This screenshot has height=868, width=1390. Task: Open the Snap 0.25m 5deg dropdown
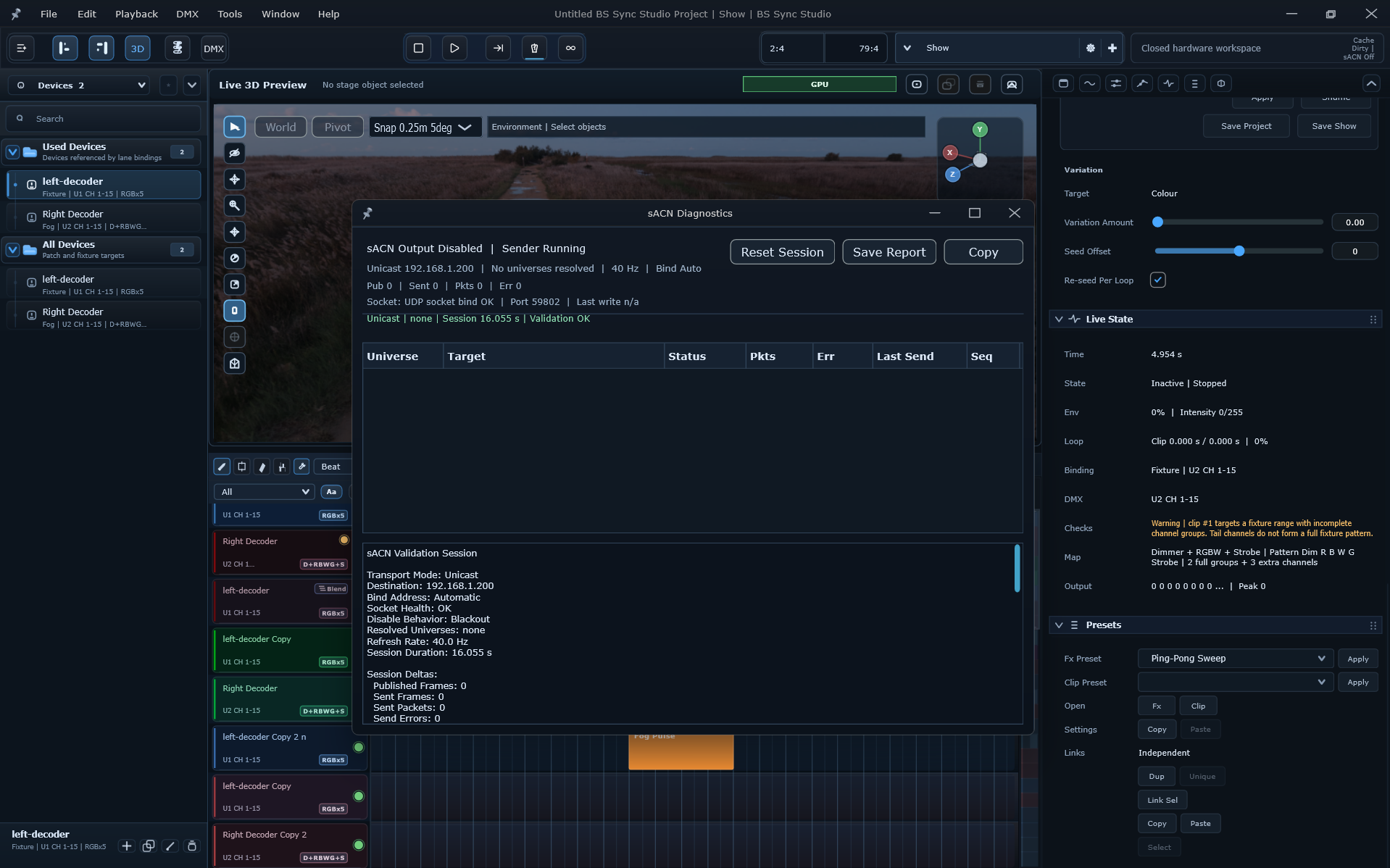pyautogui.click(x=425, y=128)
